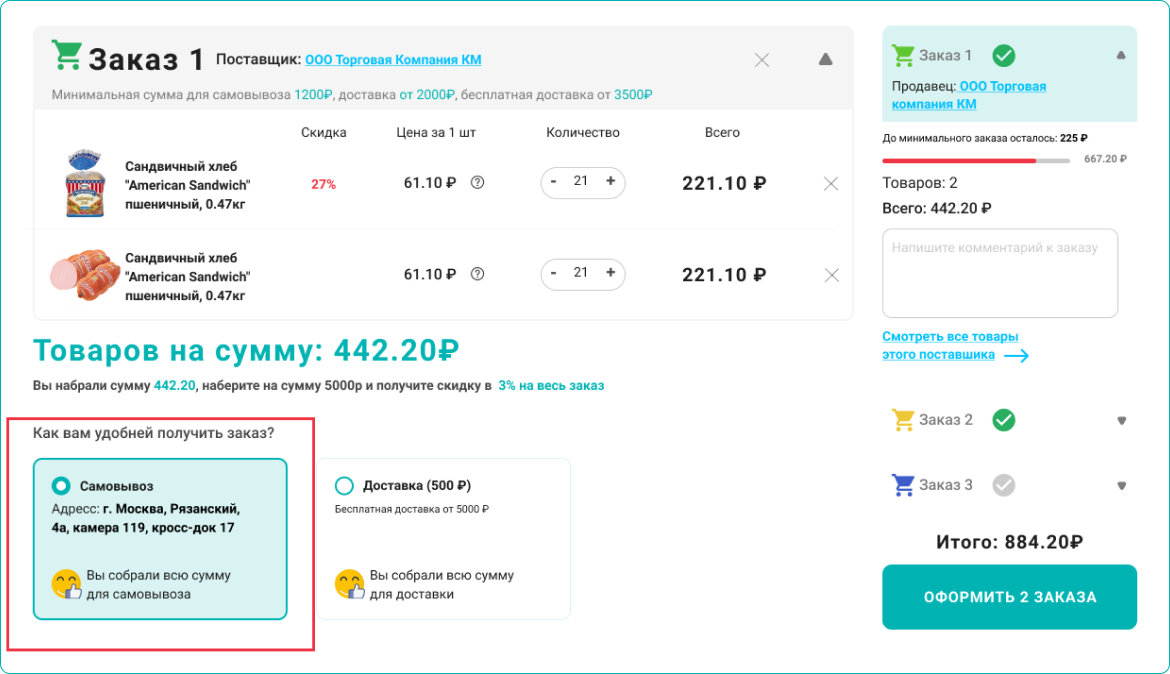Click the price info question mark in first row

click(x=477, y=183)
